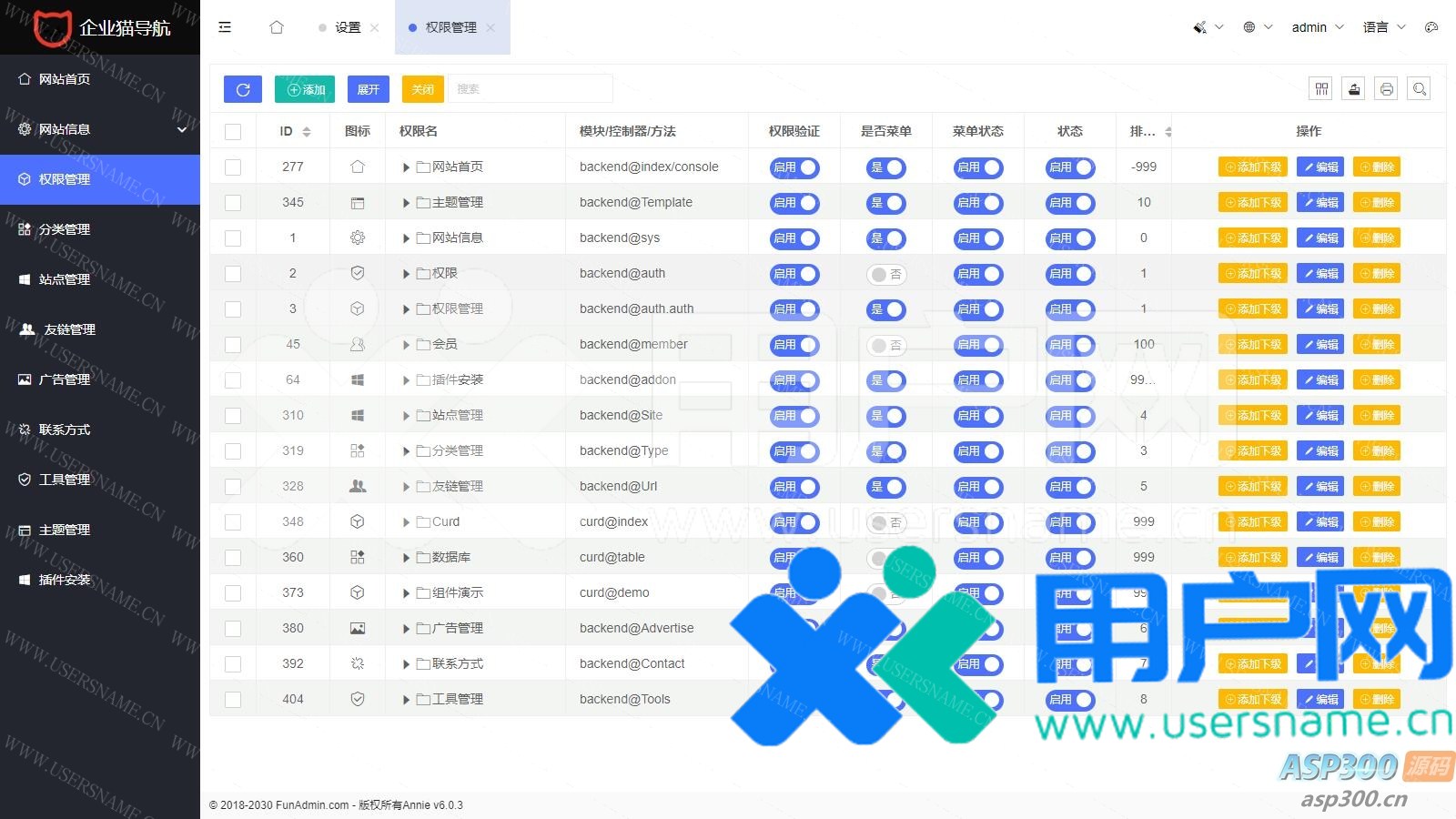Open the admin user dropdown

(x=1317, y=27)
